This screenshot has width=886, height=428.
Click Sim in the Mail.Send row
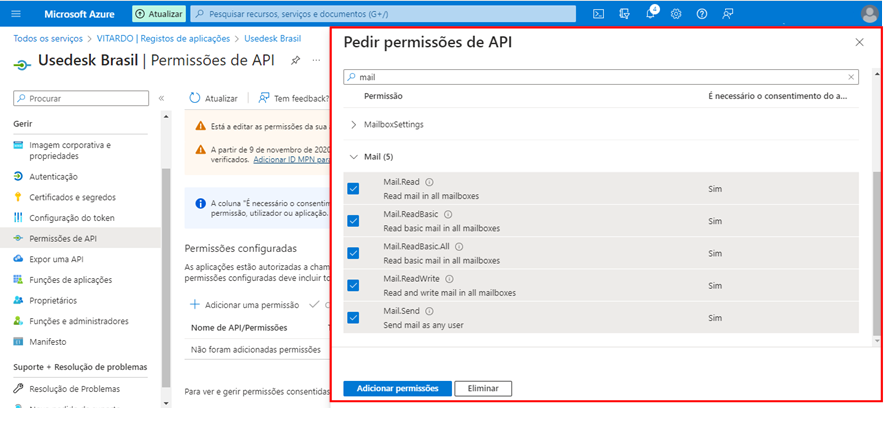[715, 318]
